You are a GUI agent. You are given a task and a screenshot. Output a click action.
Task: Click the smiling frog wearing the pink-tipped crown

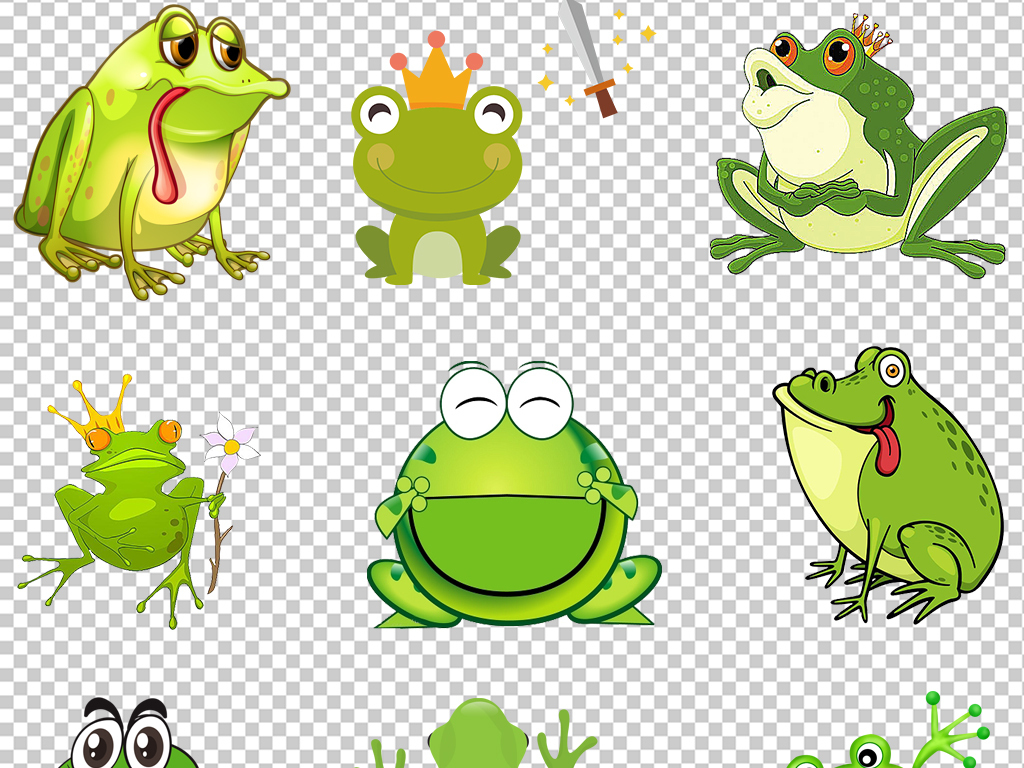coord(437,158)
